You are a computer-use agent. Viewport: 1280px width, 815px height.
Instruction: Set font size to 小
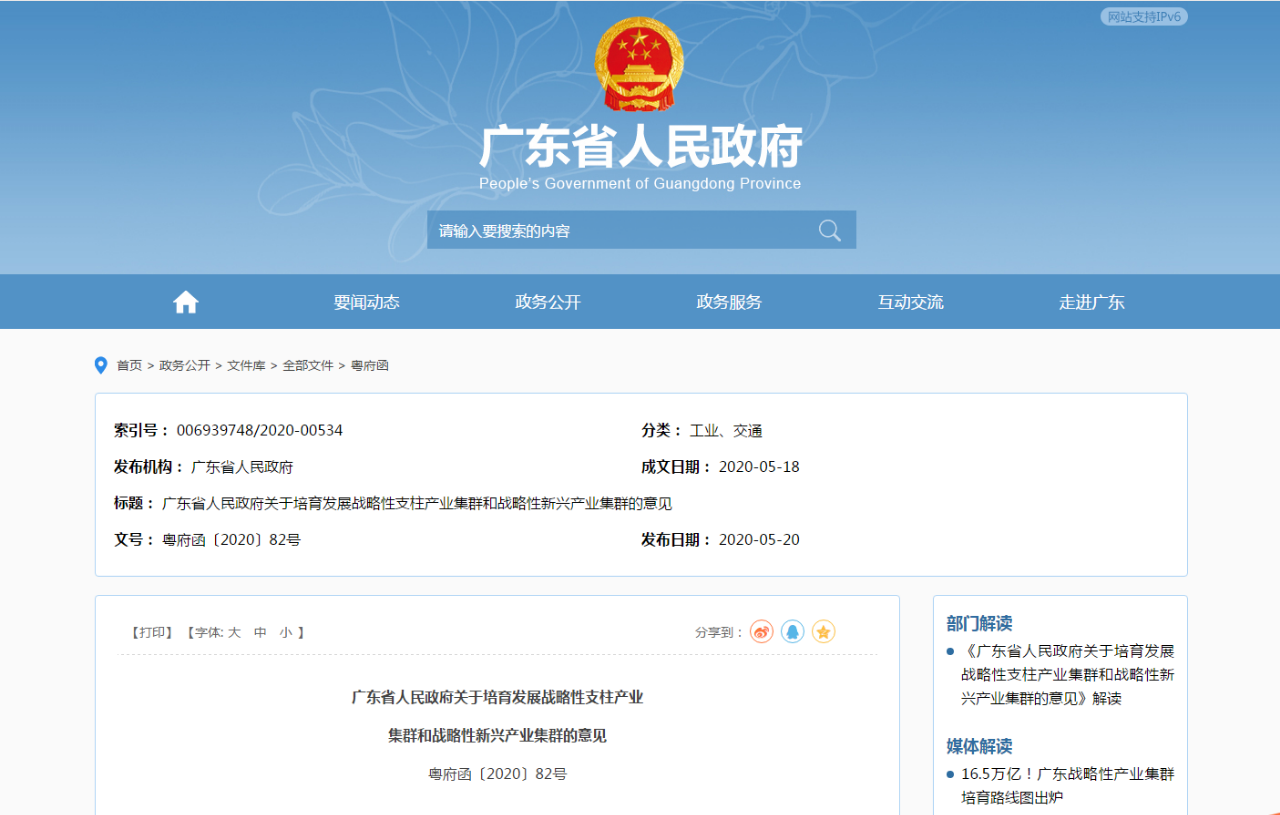pos(286,633)
